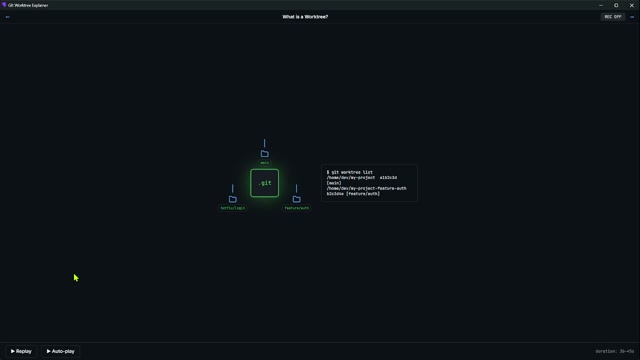
Task: Go forward with the right arrow
Action: (632, 17)
